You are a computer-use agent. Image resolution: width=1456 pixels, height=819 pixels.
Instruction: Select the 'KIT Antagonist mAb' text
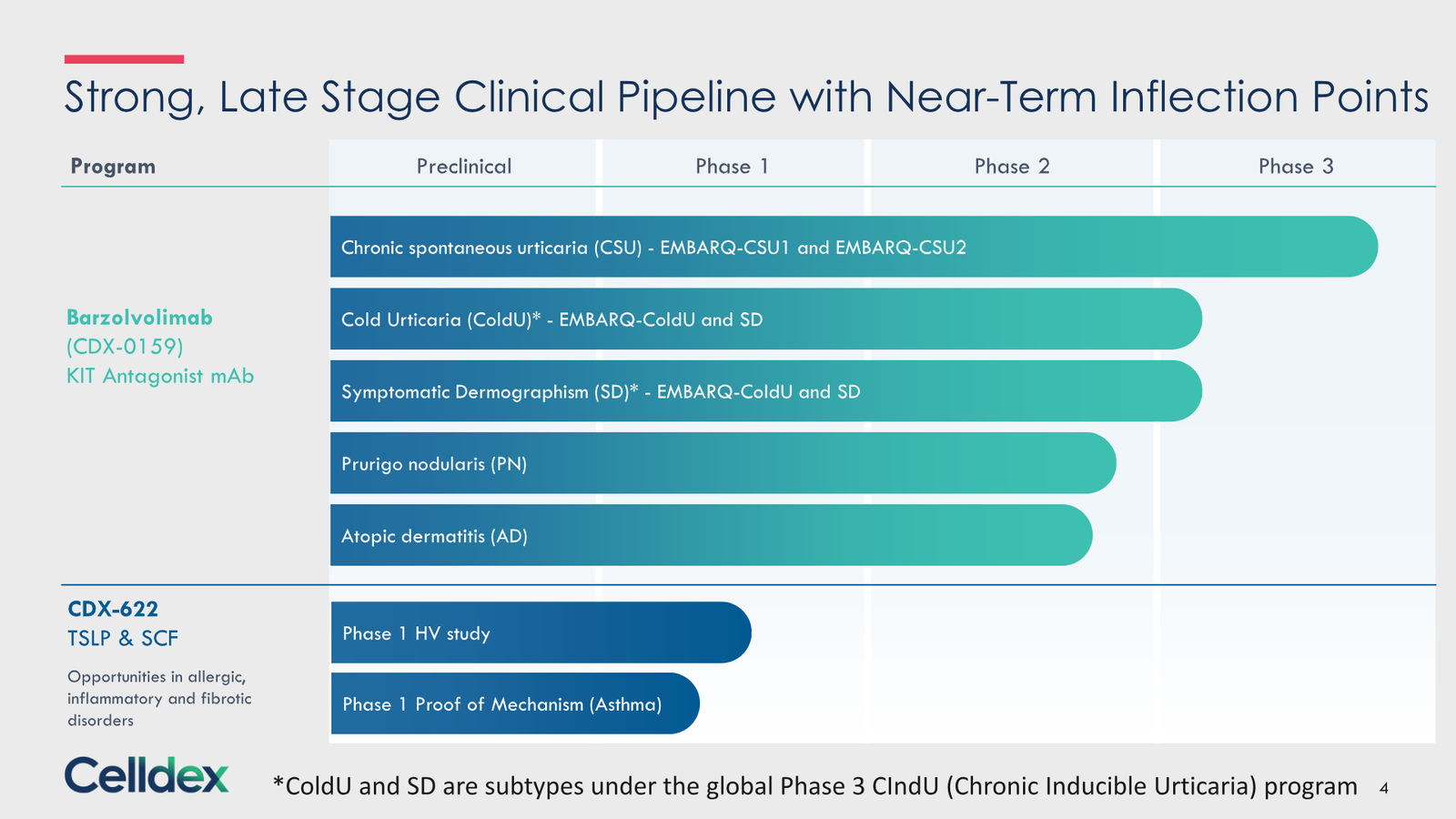(x=160, y=376)
